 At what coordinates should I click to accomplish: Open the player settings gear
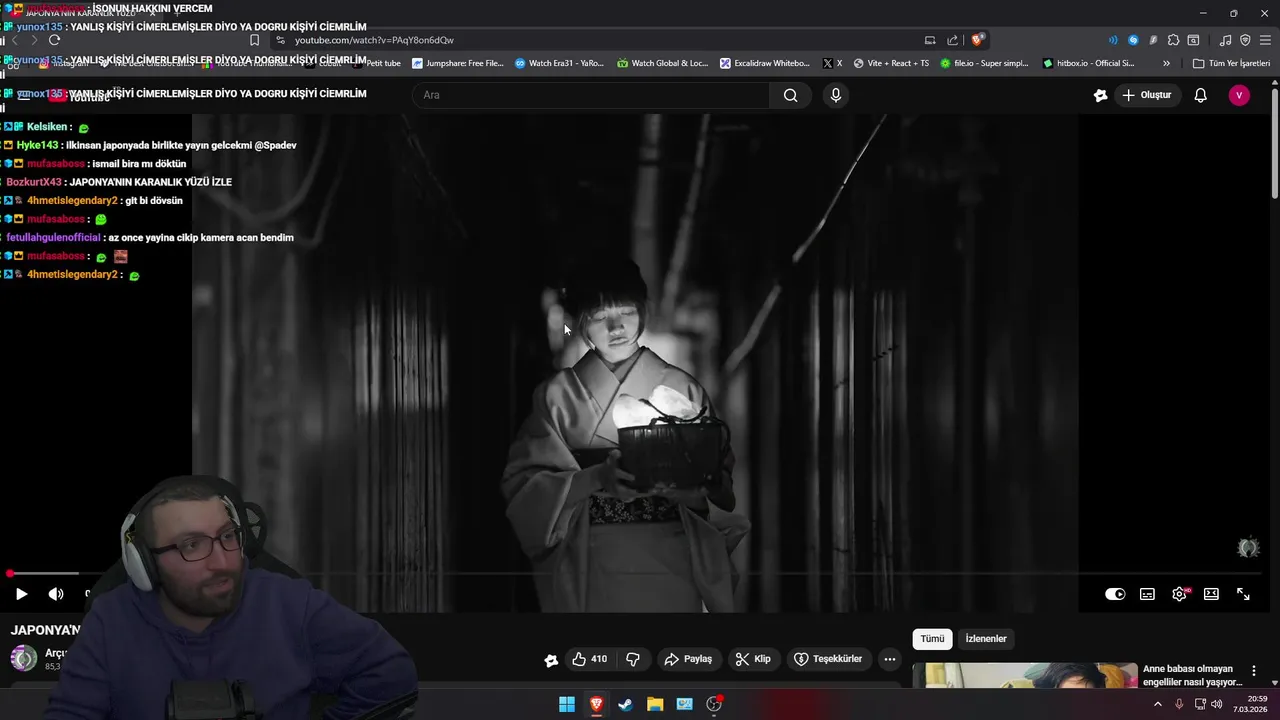coord(1180,594)
